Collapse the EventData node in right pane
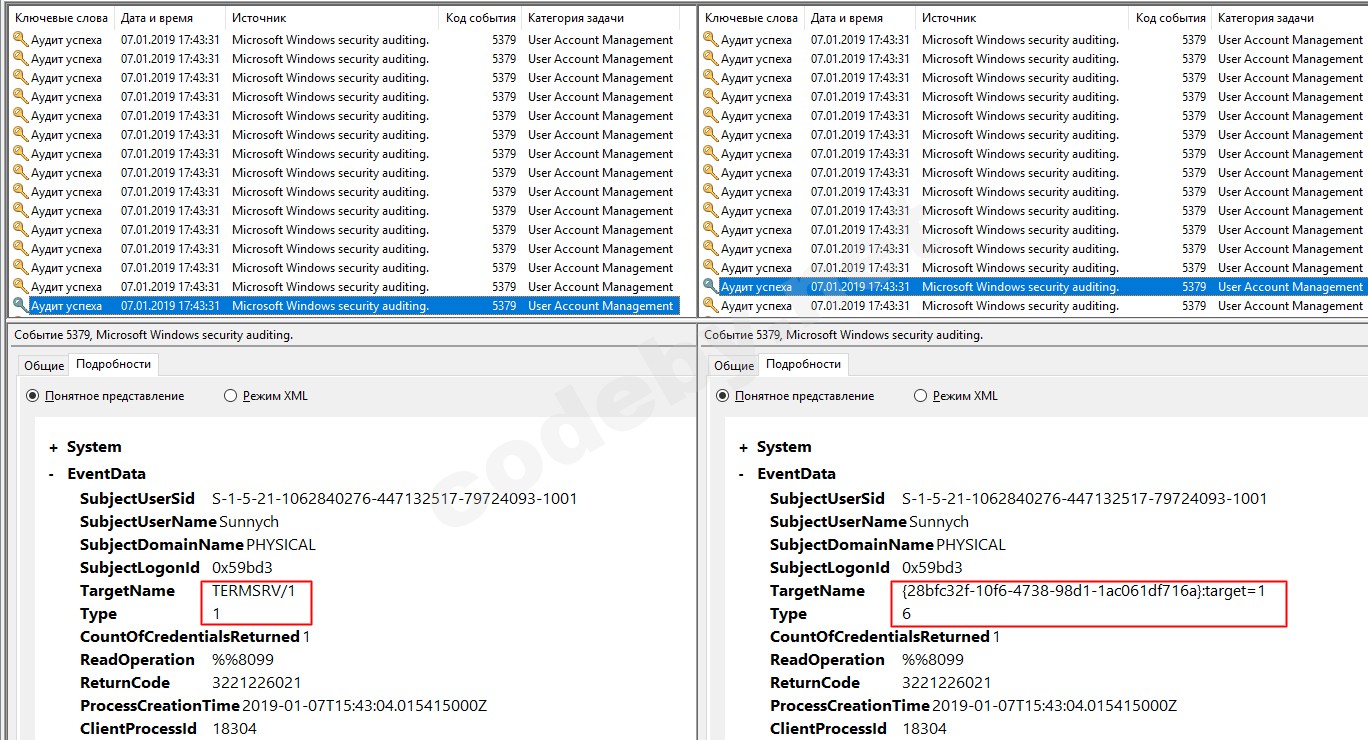This screenshot has height=740, width=1368. [741, 475]
